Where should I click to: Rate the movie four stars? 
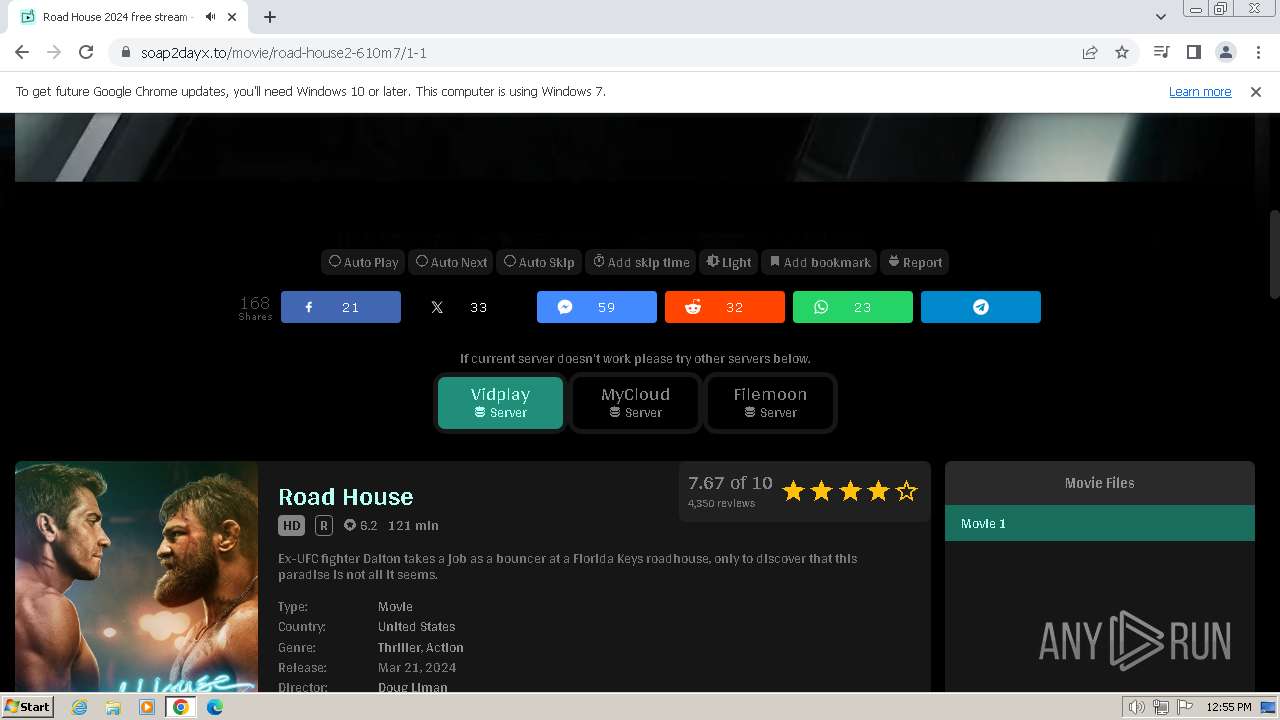(878, 491)
